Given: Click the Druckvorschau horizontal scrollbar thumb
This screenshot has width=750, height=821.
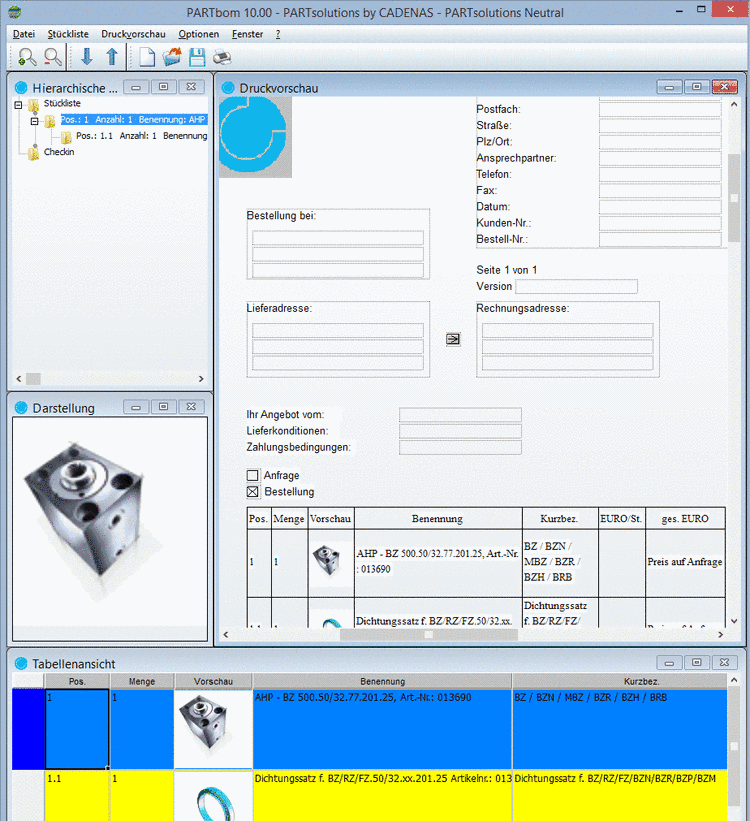Looking at the screenshot, I should pos(428,635).
